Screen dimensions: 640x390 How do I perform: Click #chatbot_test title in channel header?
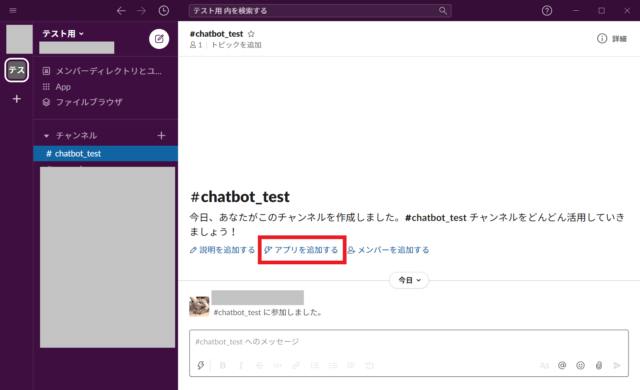pyautogui.click(x=216, y=34)
